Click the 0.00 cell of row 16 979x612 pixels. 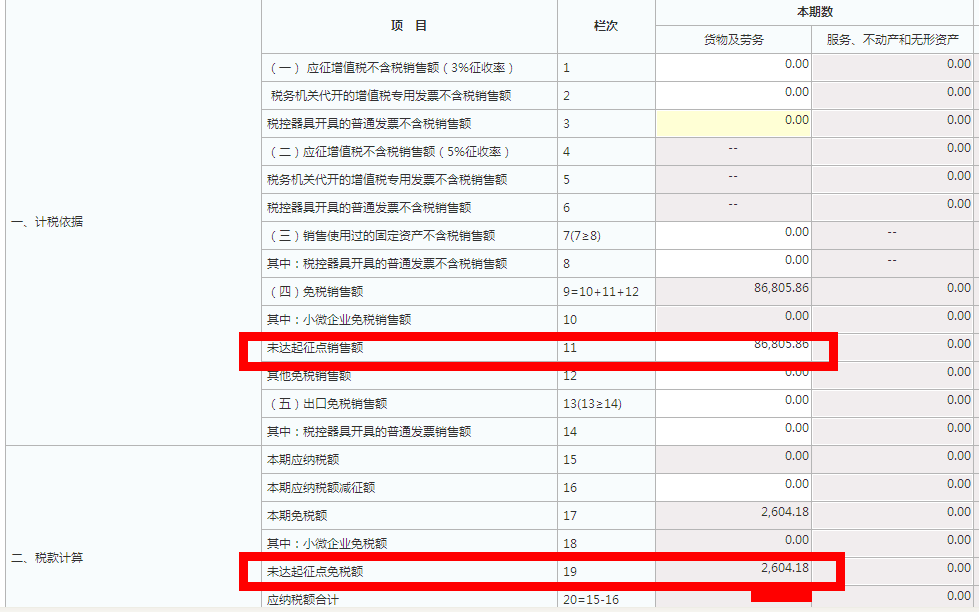(732, 486)
